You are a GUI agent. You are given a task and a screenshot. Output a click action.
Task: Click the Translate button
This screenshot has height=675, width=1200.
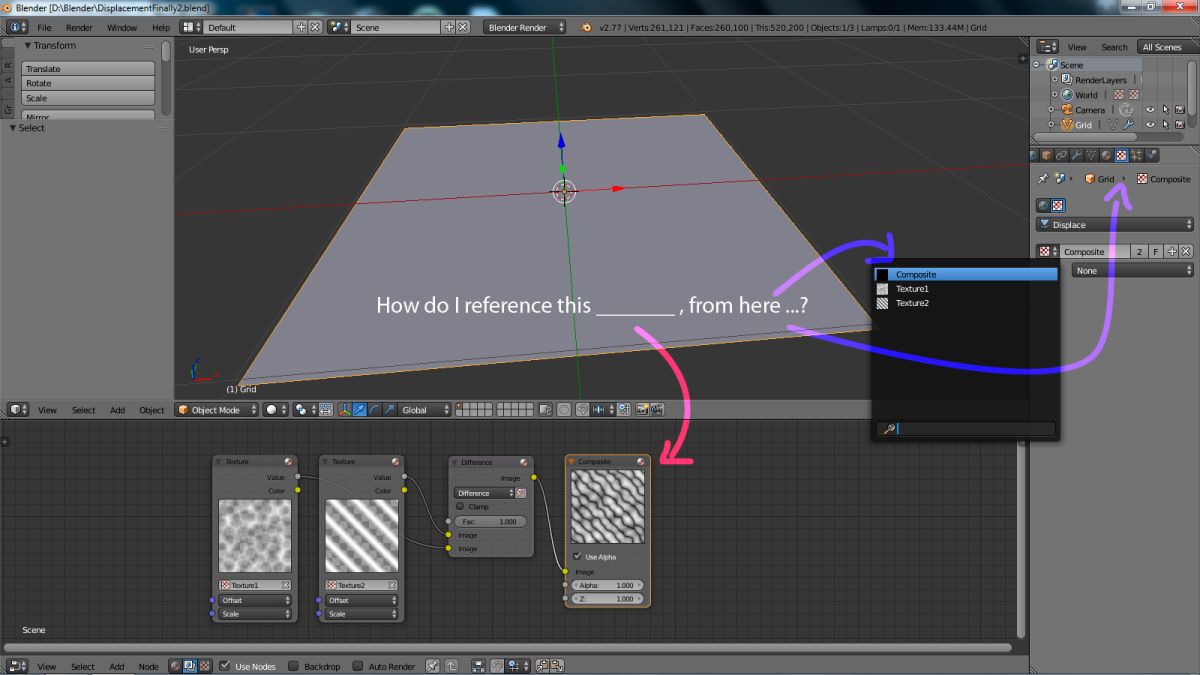point(88,69)
